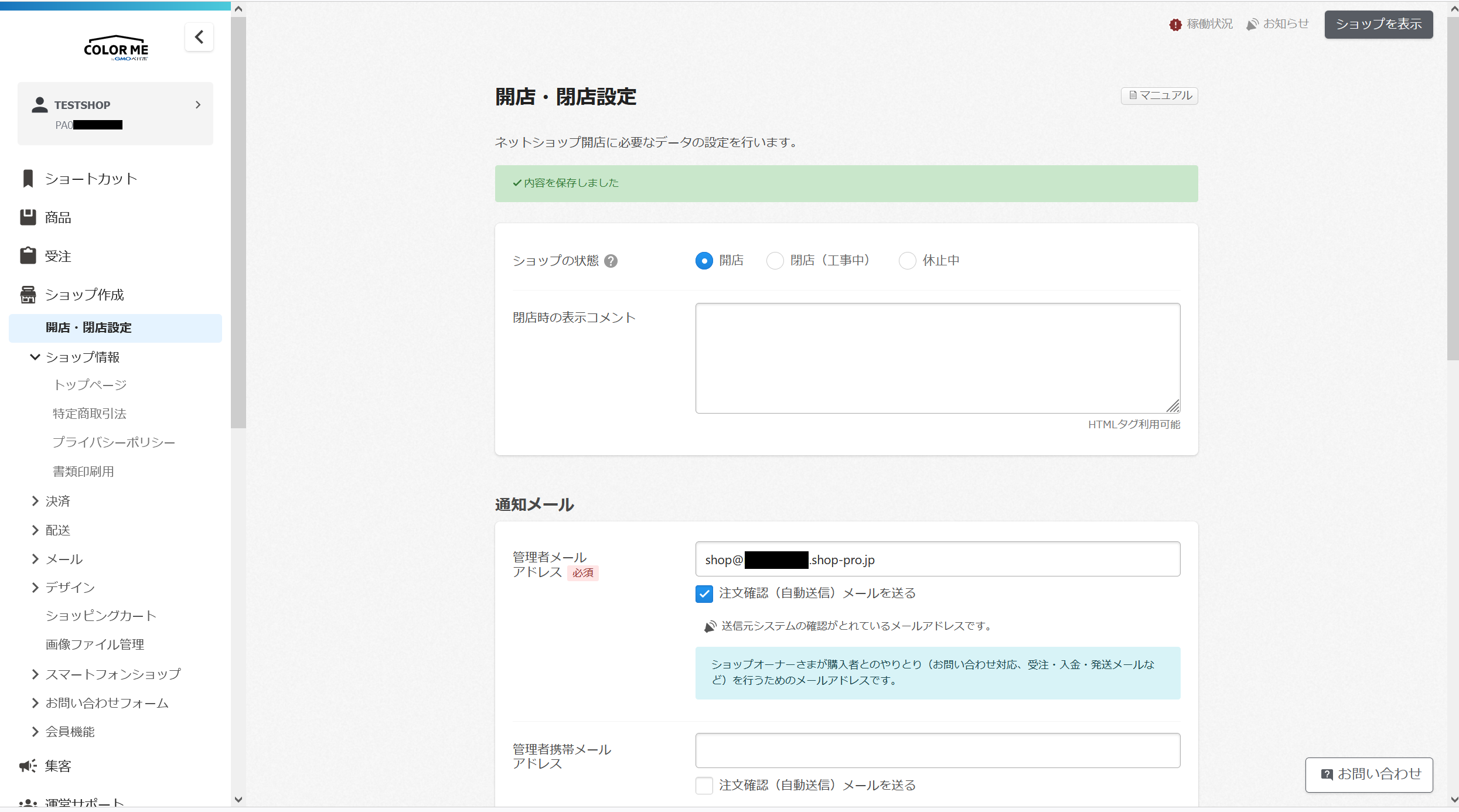Click the ショートカット bookmark icon

28,179
